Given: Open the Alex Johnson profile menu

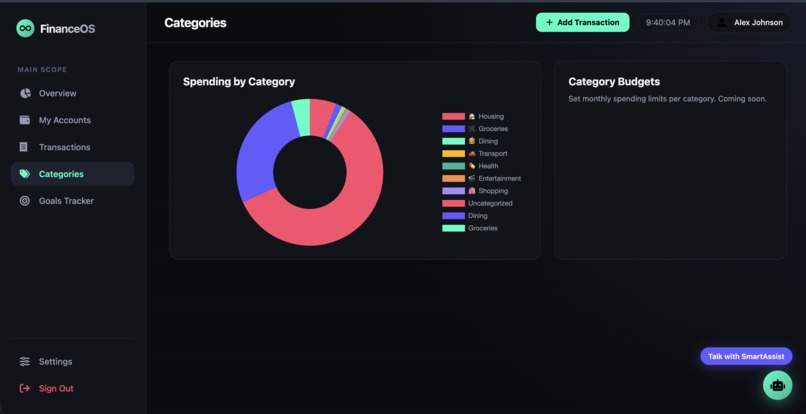Looking at the screenshot, I should [x=749, y=23].
